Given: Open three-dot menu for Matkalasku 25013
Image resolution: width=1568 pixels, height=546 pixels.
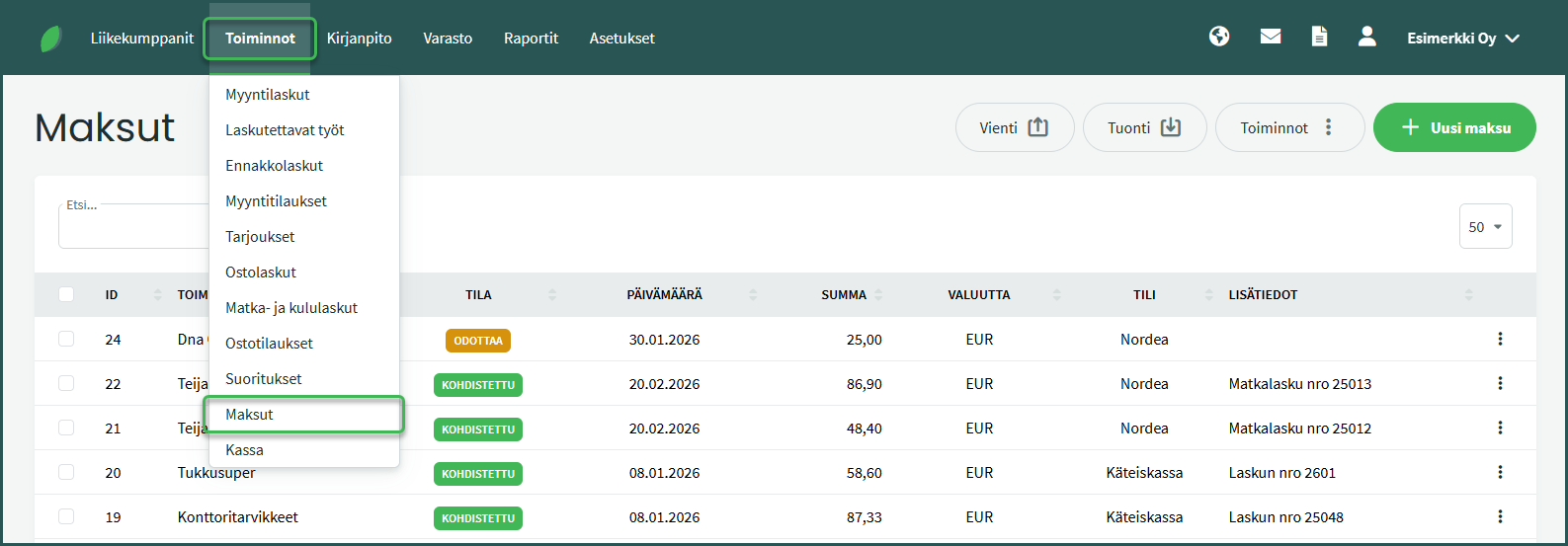Looking at the screenshot, I should click(x=1500, y=383).
